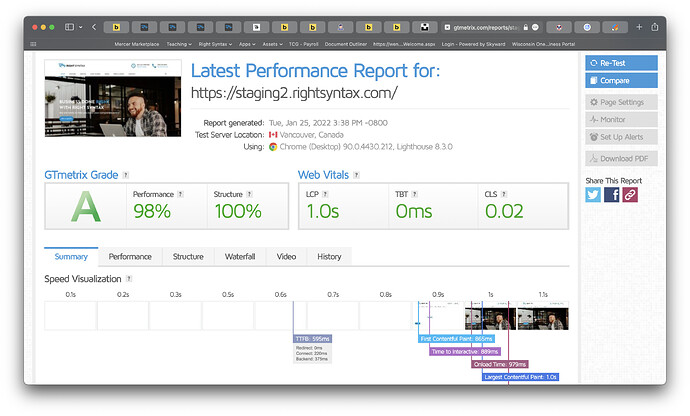
Task: Share report via Twitter icon
Action: tap(593, 195)
